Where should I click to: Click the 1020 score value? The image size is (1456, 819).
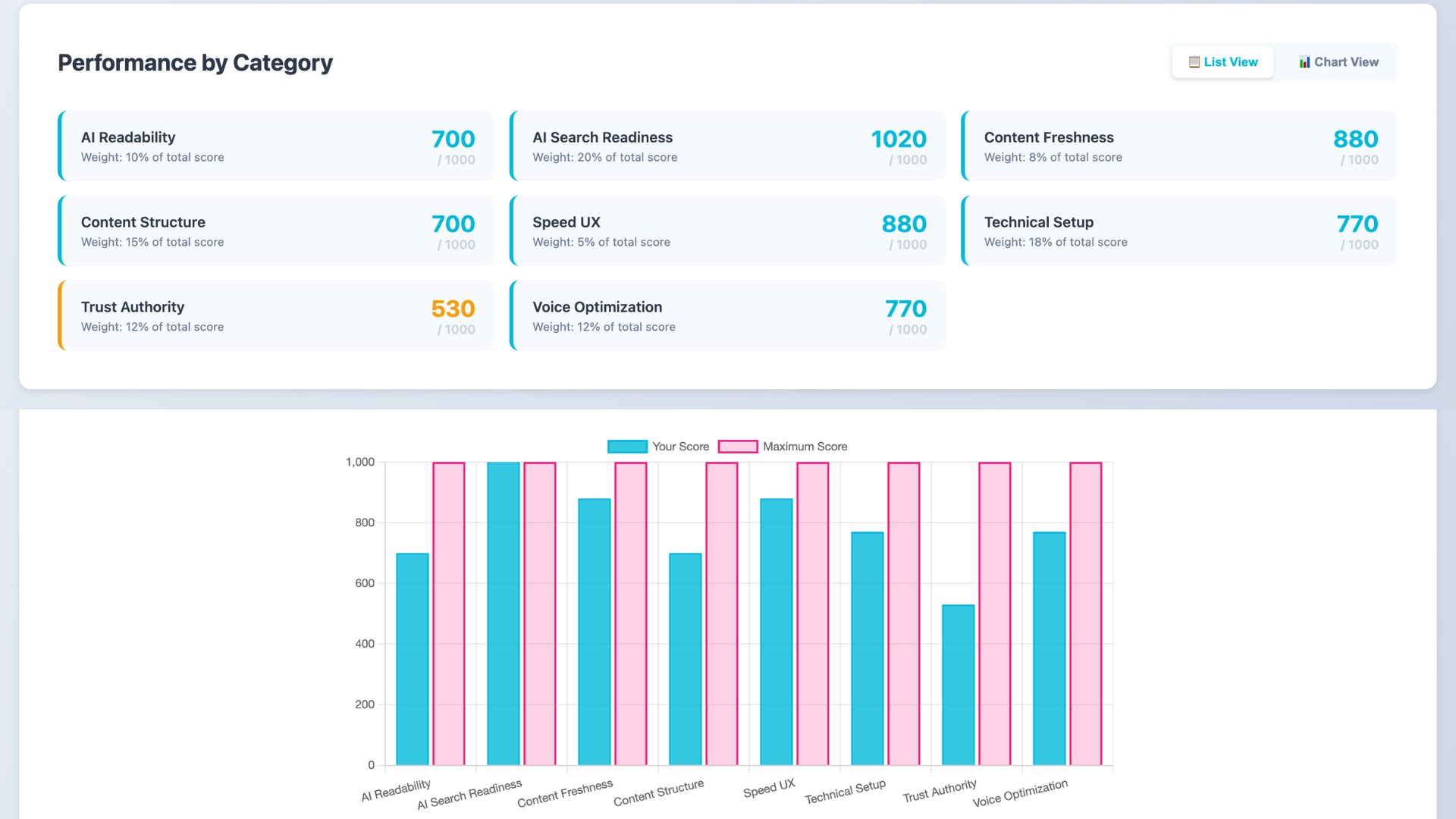[x=898, y=139]
